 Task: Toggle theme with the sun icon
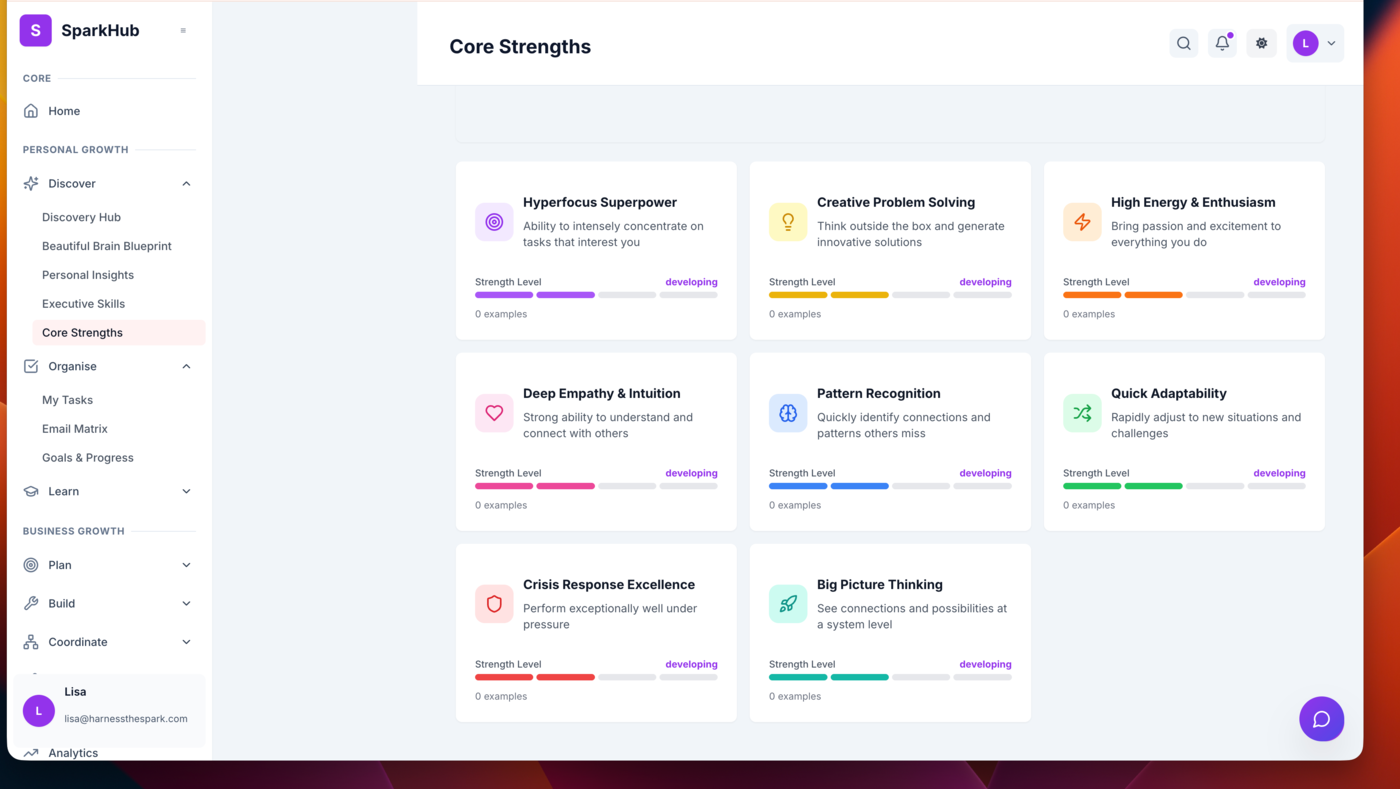click(x=1261, y=43)
